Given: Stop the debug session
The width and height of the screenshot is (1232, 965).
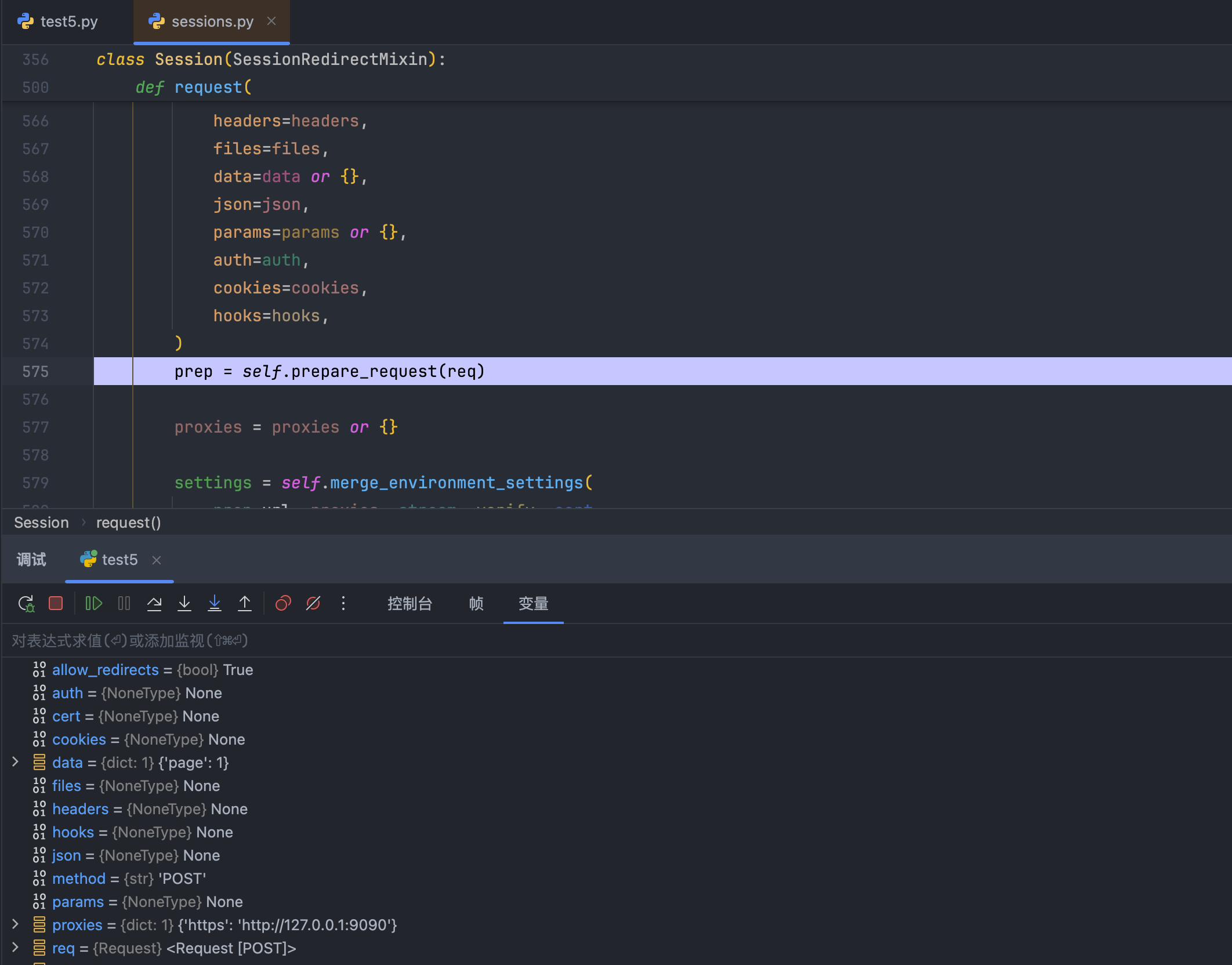Looking at the screenshot, I should tap(56, 604).
